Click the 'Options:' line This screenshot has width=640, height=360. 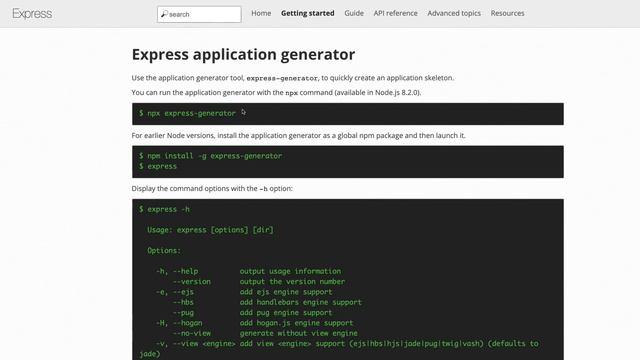click(x=164, y=250)
